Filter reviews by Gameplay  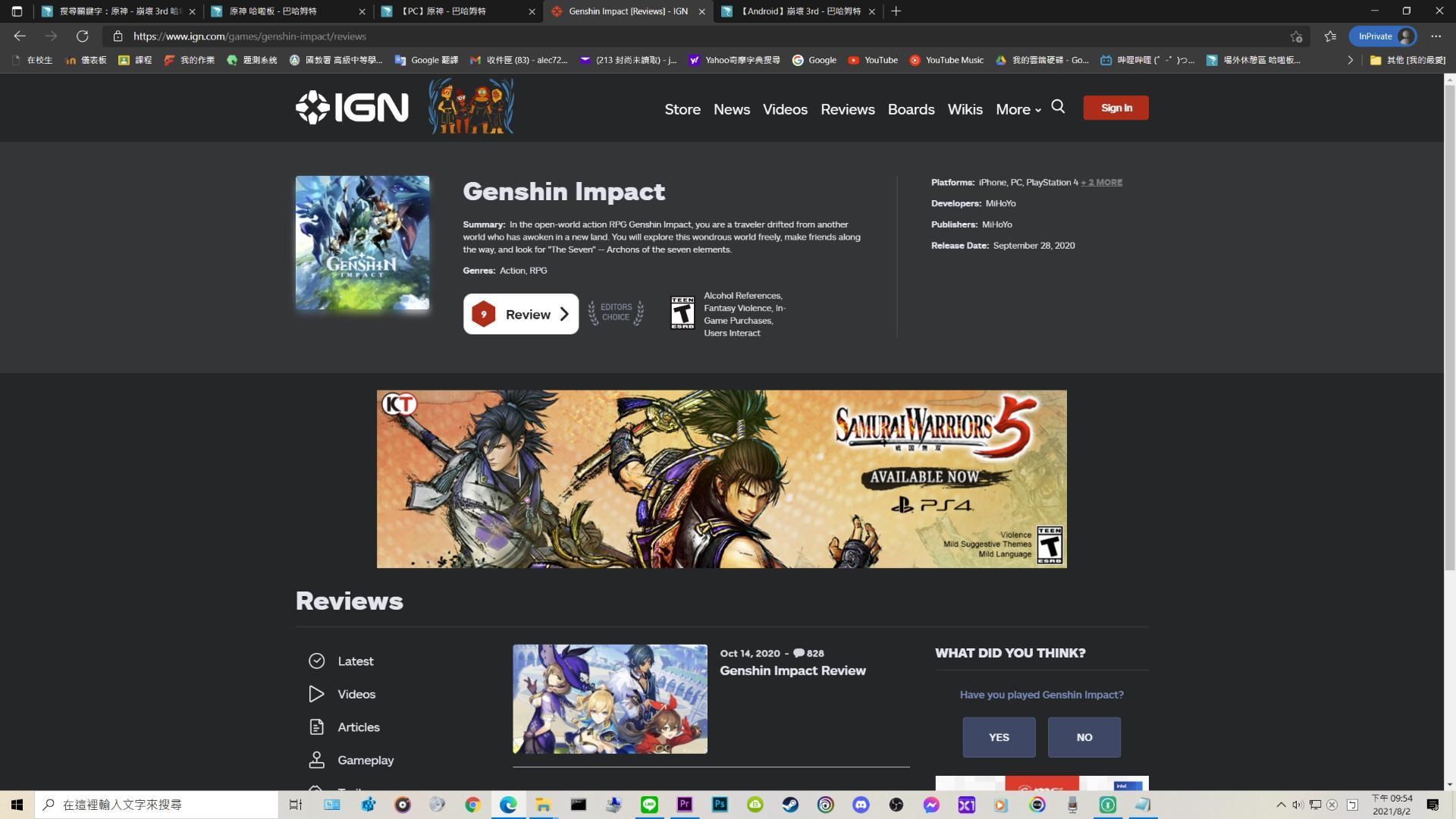click(351, 760)
